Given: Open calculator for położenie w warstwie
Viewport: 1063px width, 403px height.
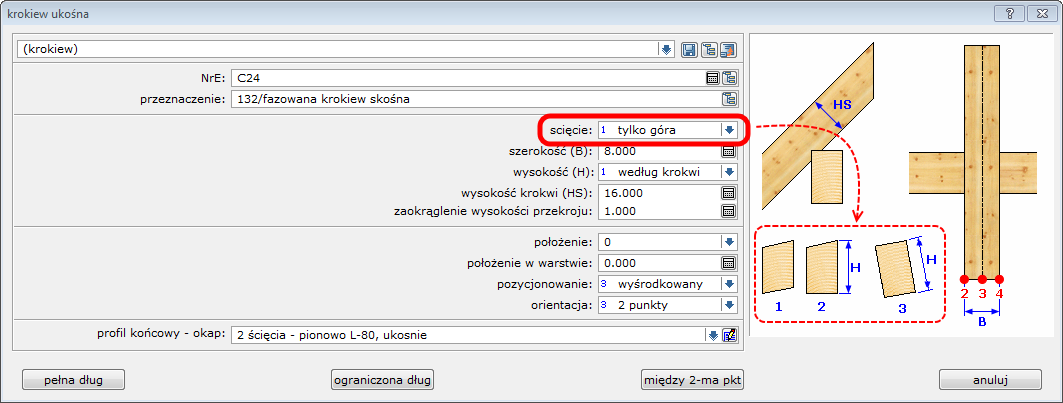Looking at the screenshot, I should click(729, 263).
